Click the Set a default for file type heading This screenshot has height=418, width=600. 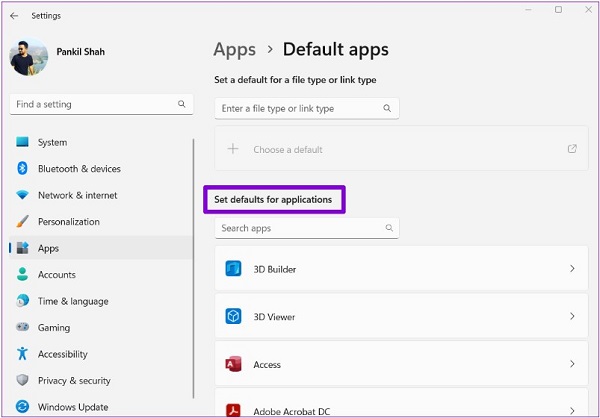coord(295,80)
